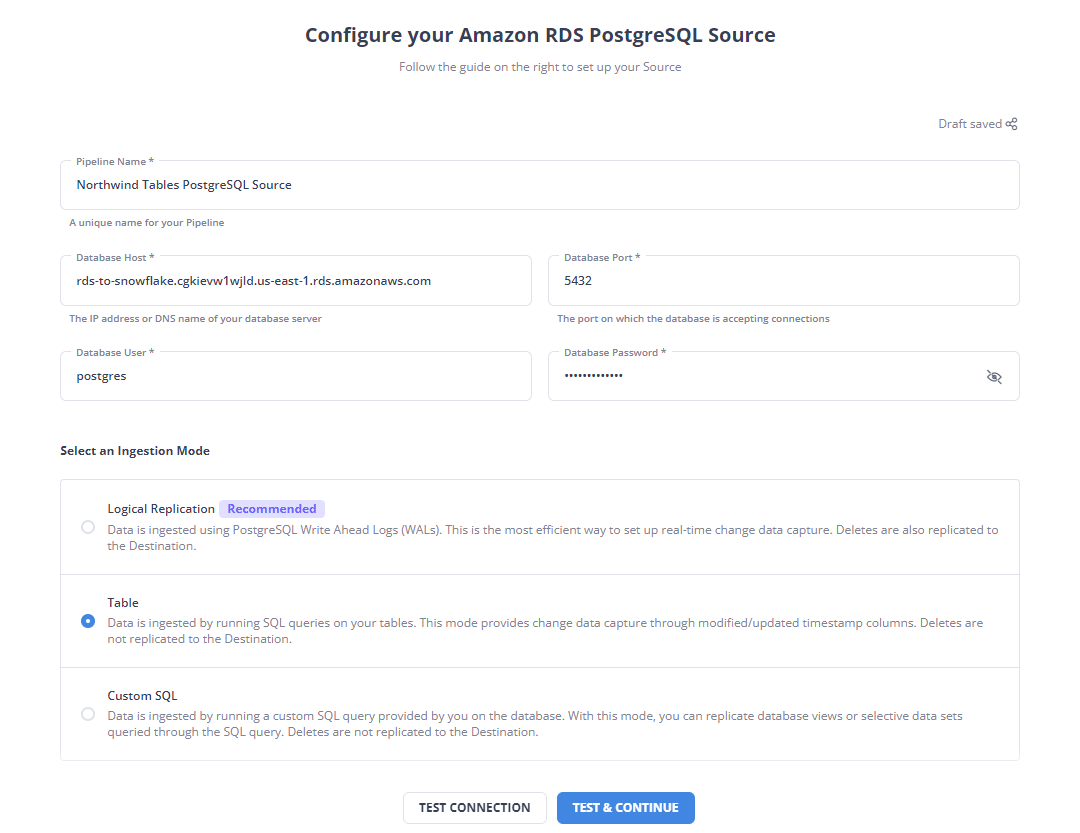1080x833 pixels.
Task: Click the Recommended badge
Action: click(272, 508)
